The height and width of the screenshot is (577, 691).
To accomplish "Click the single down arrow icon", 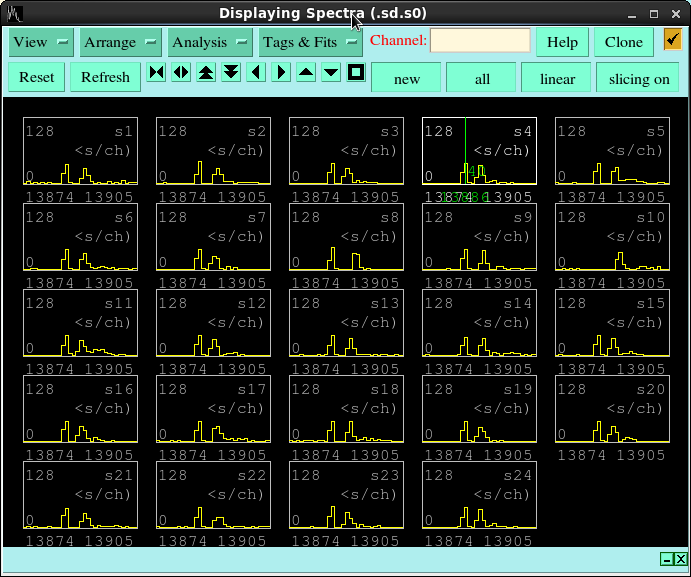I will [x=331, y=72].
